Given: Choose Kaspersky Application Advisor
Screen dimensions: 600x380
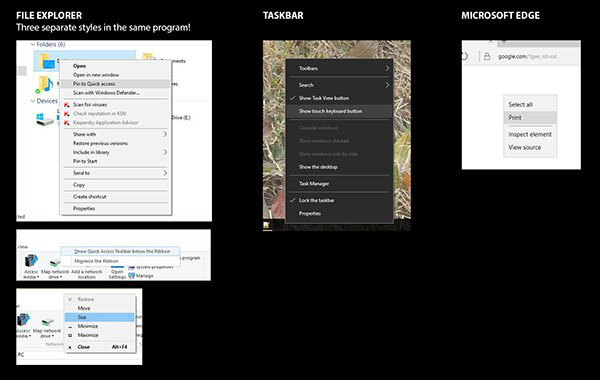Looking at the screenshot, I should (x=116, y=123).
